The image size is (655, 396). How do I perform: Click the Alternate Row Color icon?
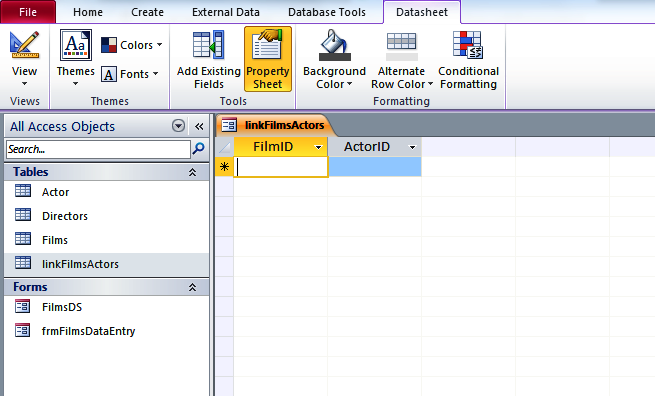pos(401,46)
